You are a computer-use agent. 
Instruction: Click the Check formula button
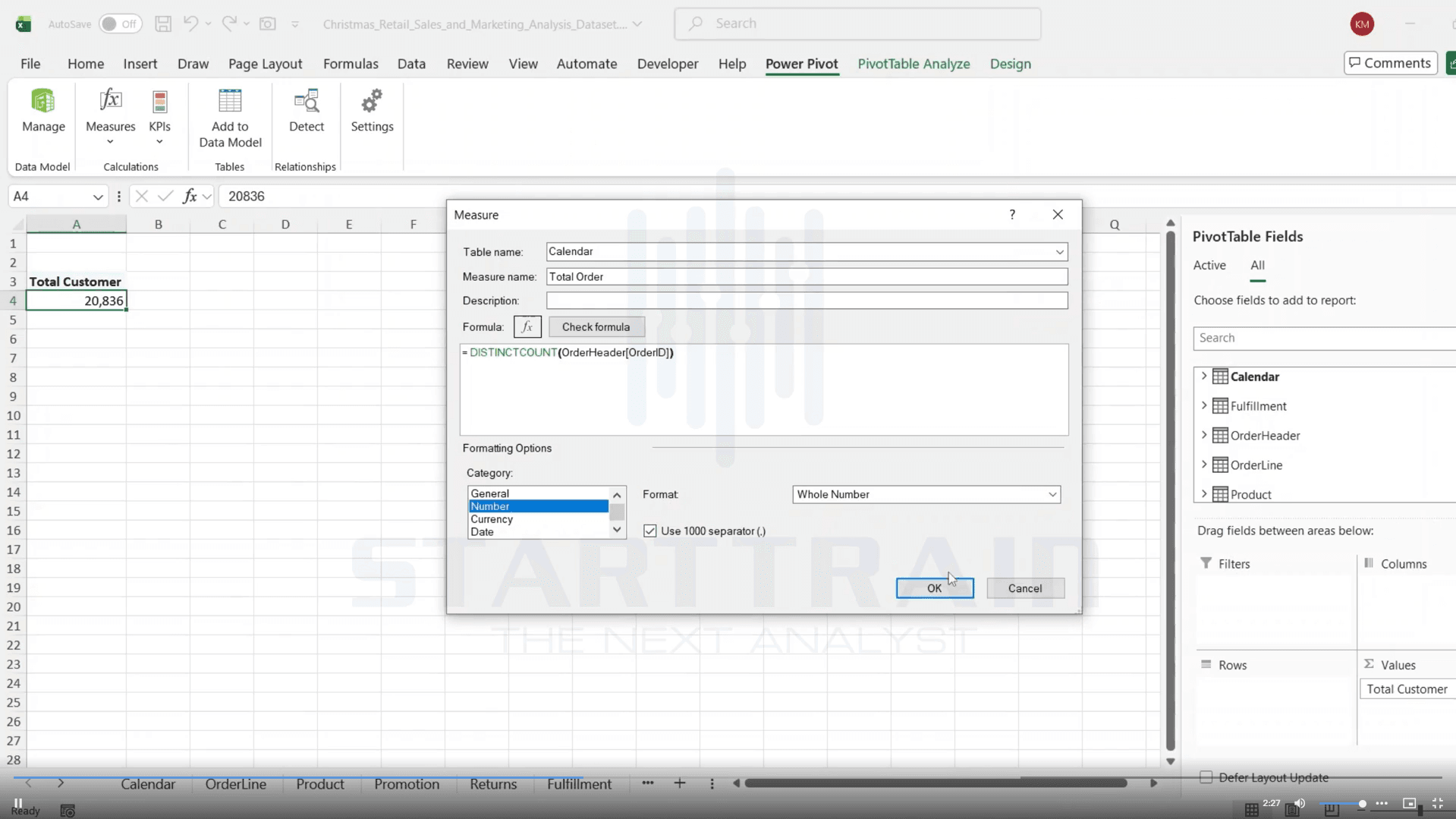(x=596, y=327)
